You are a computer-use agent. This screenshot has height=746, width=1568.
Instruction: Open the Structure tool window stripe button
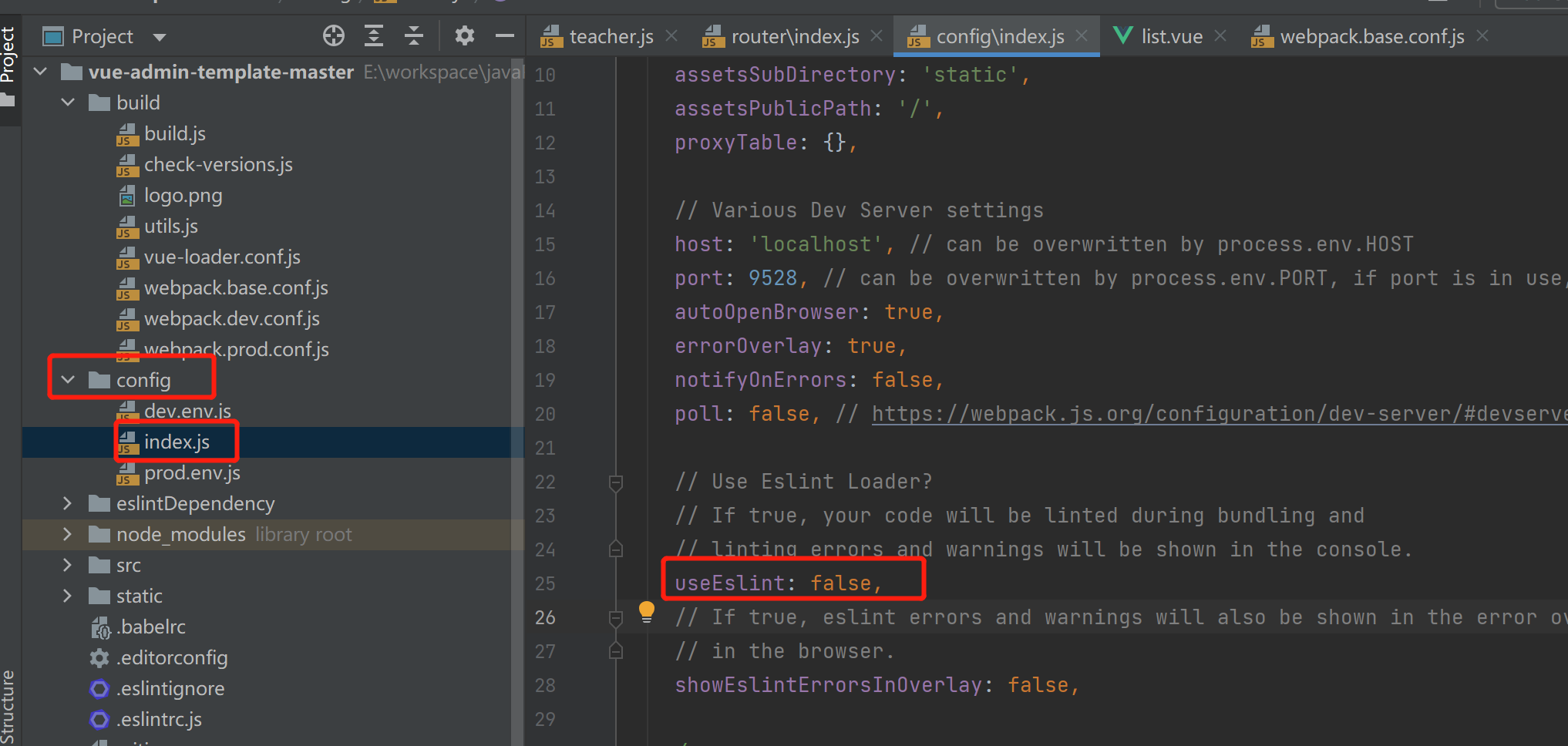8,705
